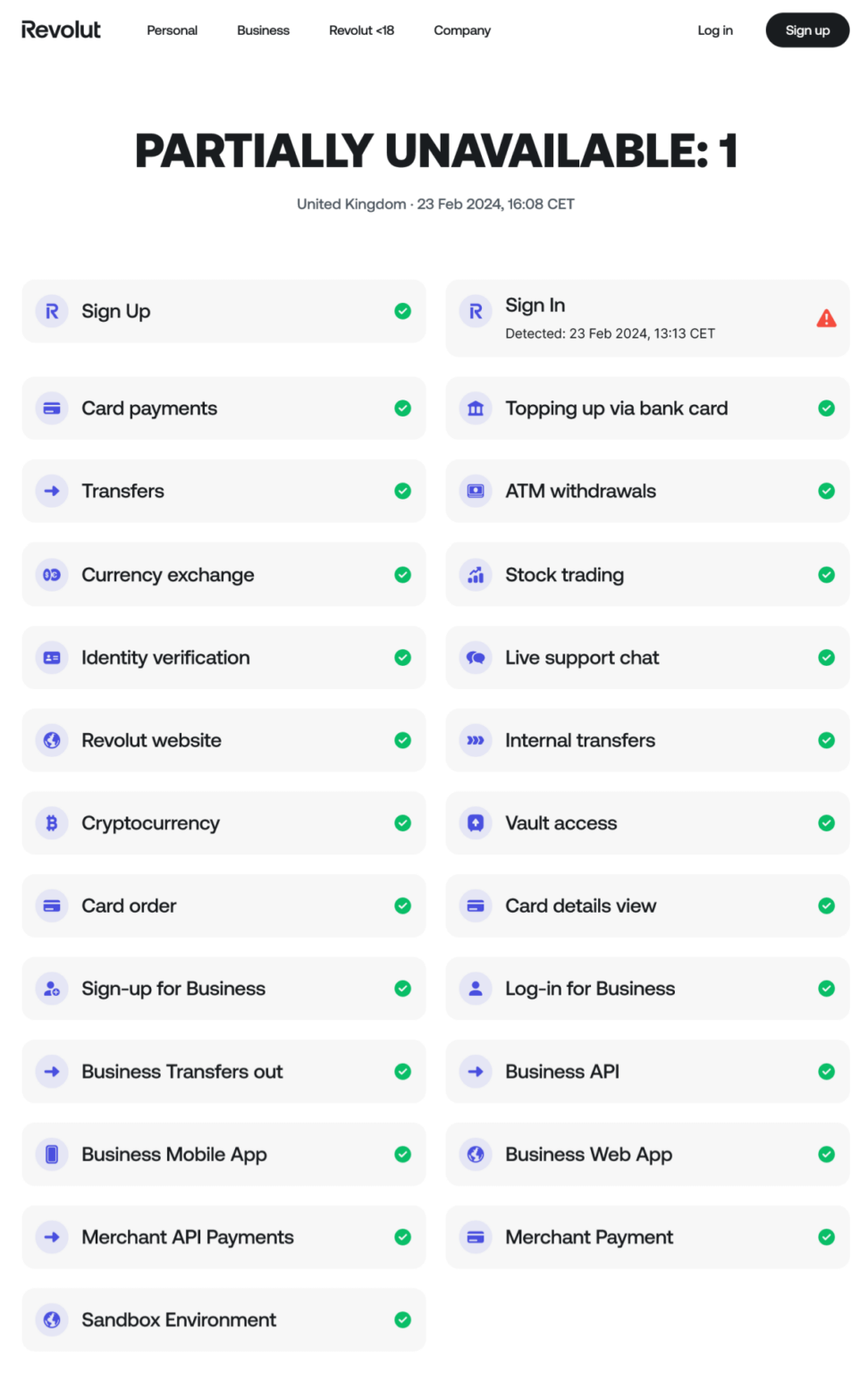Select the Business Mobile App phone icon

pos(52,1154)
